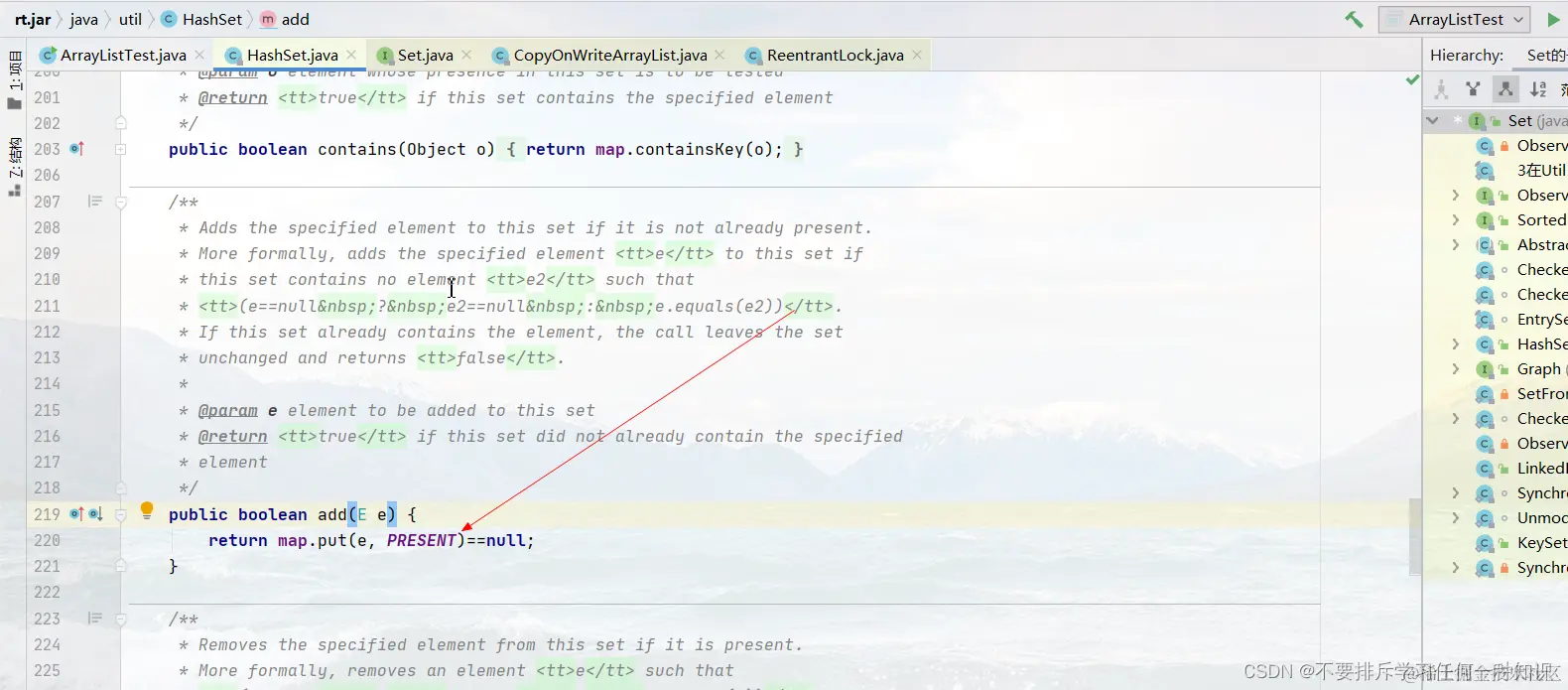Click the fold end marker at line 202
This screenshot has height=690, width=1568.
click(x=120, y=123)
